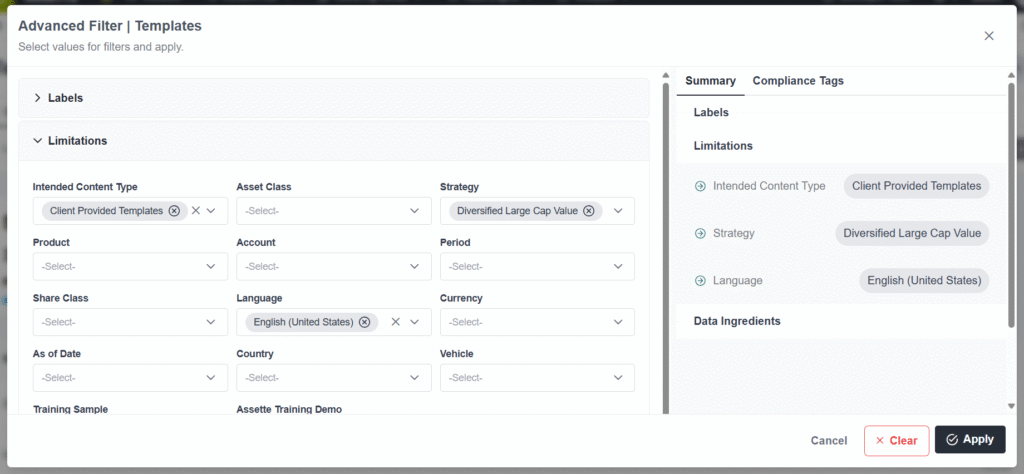Viewport: 1024px width, 474px height.
Task: Close the Advanced Filter dialog
Action: tap(989, 36)
